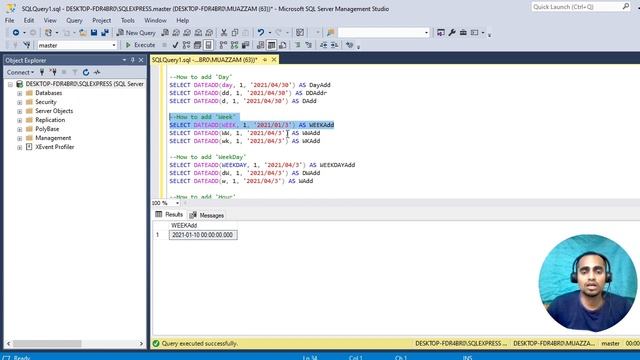Expand the Management folder

coord(19,138)
